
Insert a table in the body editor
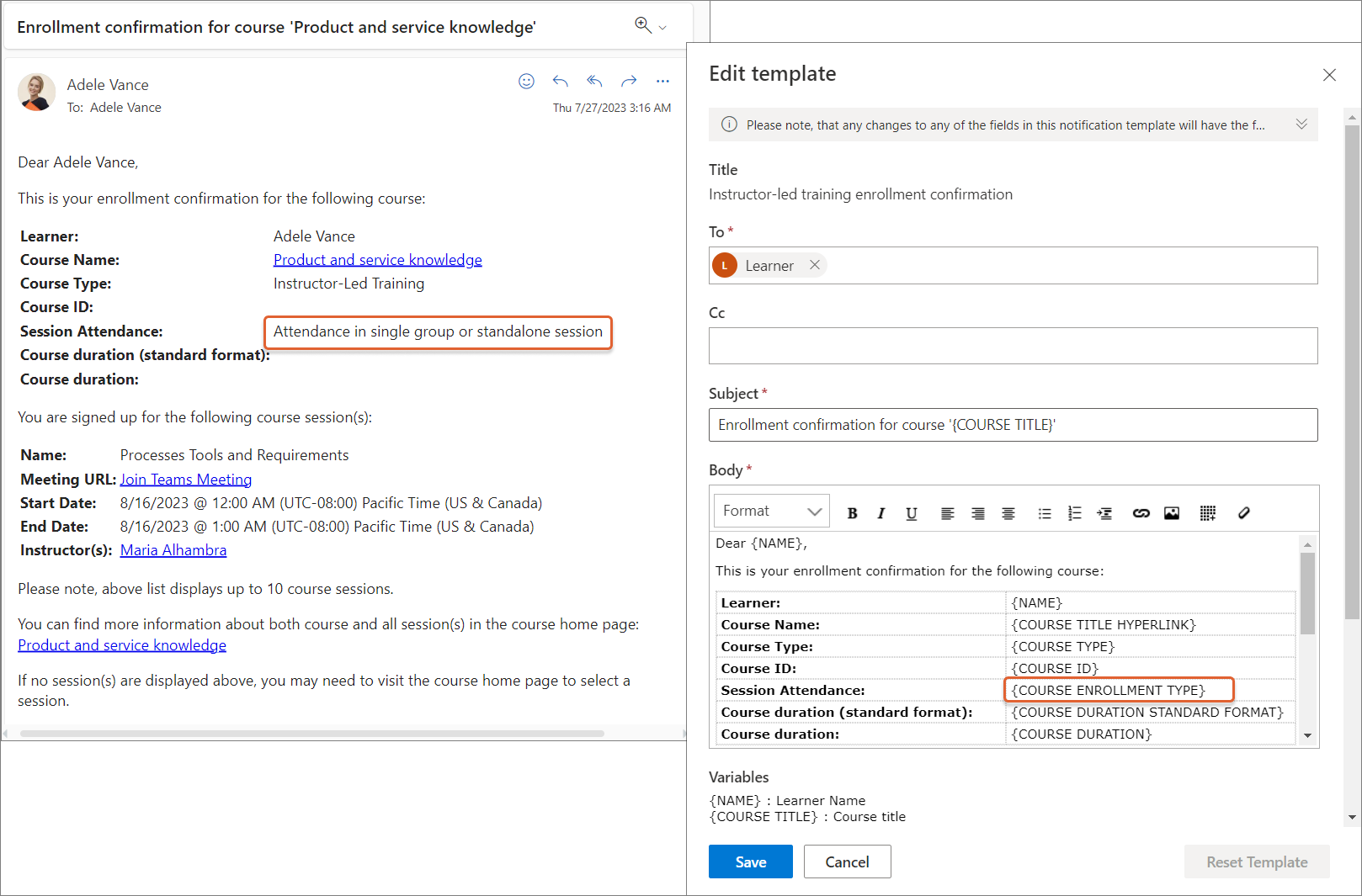pos(1207,513)
